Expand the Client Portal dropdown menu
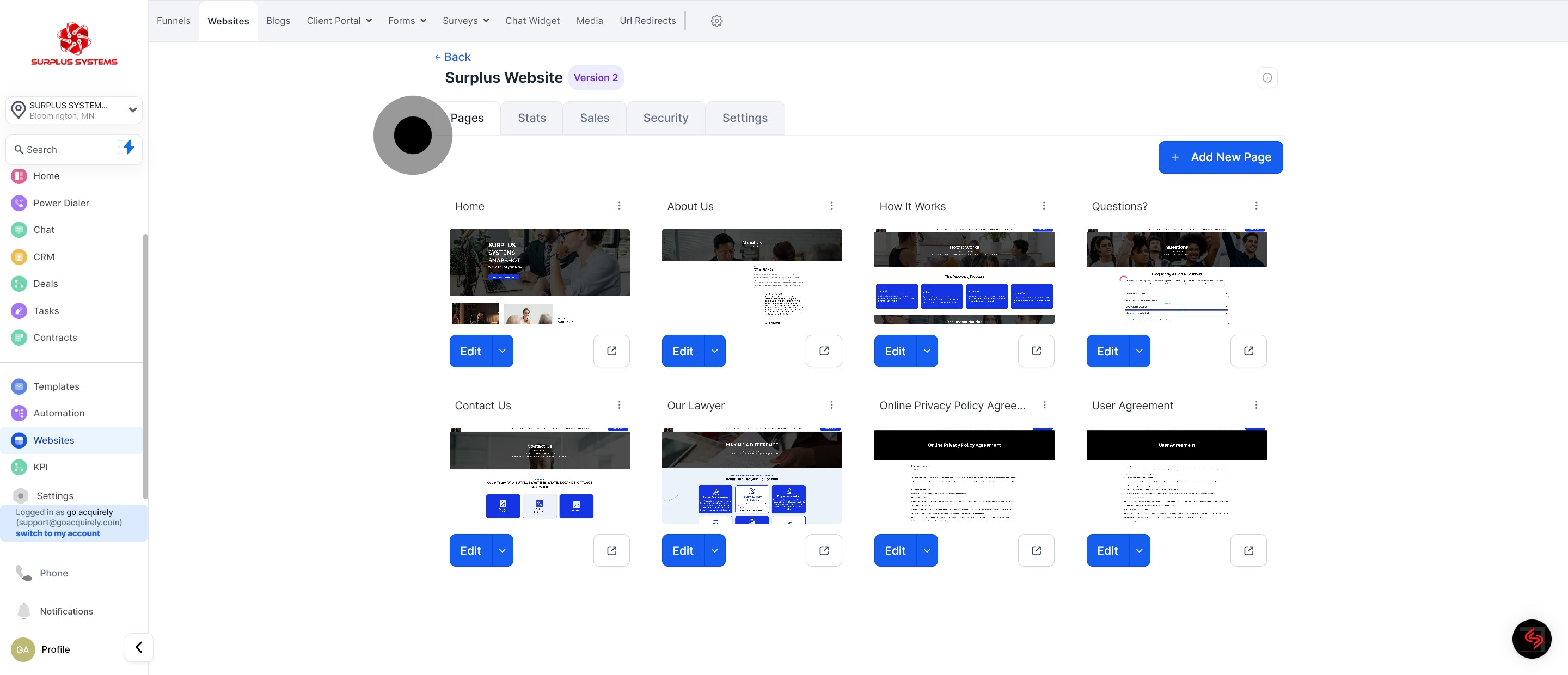Screen dimensions: 1568x675 pos(339,21)
